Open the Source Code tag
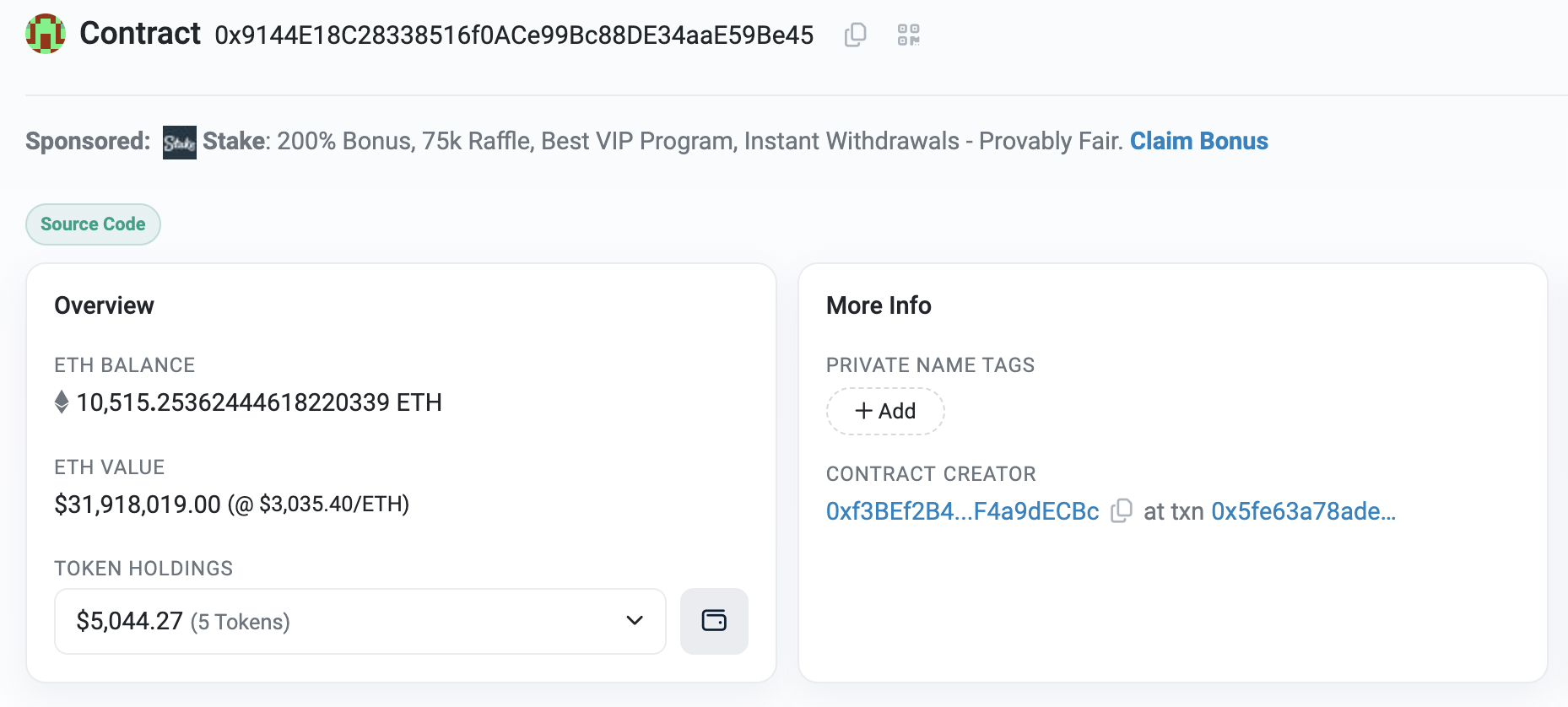This screenshot has height=707, width=1568. 93,224
